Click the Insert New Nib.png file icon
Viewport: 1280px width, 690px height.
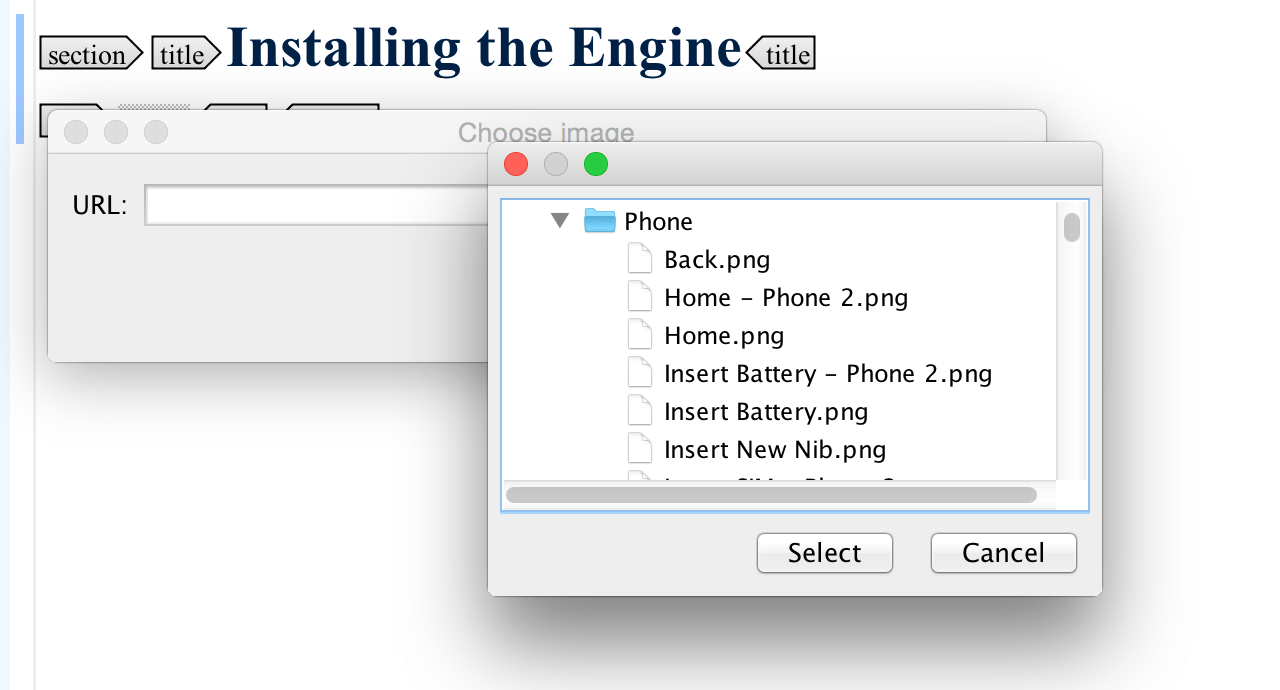click(x=640, y=449)
